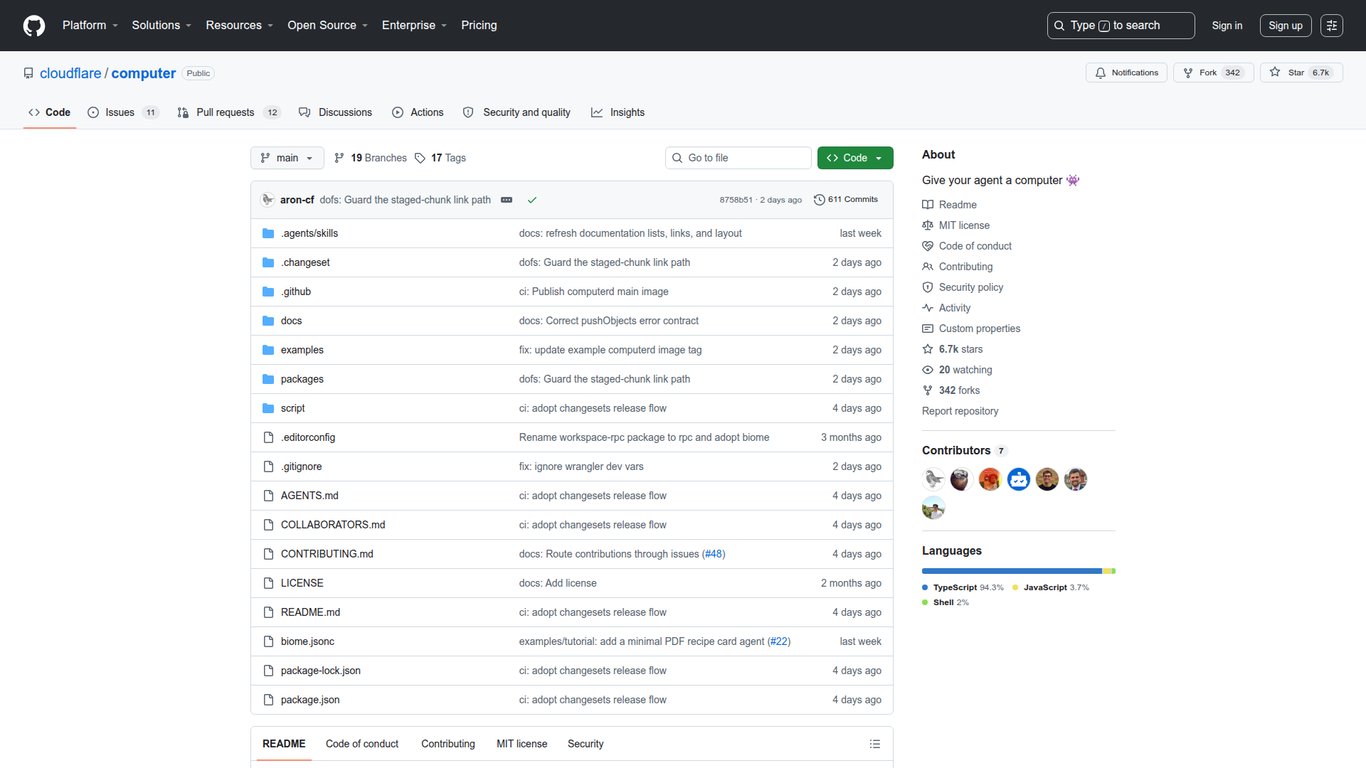
Task: Open the Security policy link in About
Action: [962, 287]
